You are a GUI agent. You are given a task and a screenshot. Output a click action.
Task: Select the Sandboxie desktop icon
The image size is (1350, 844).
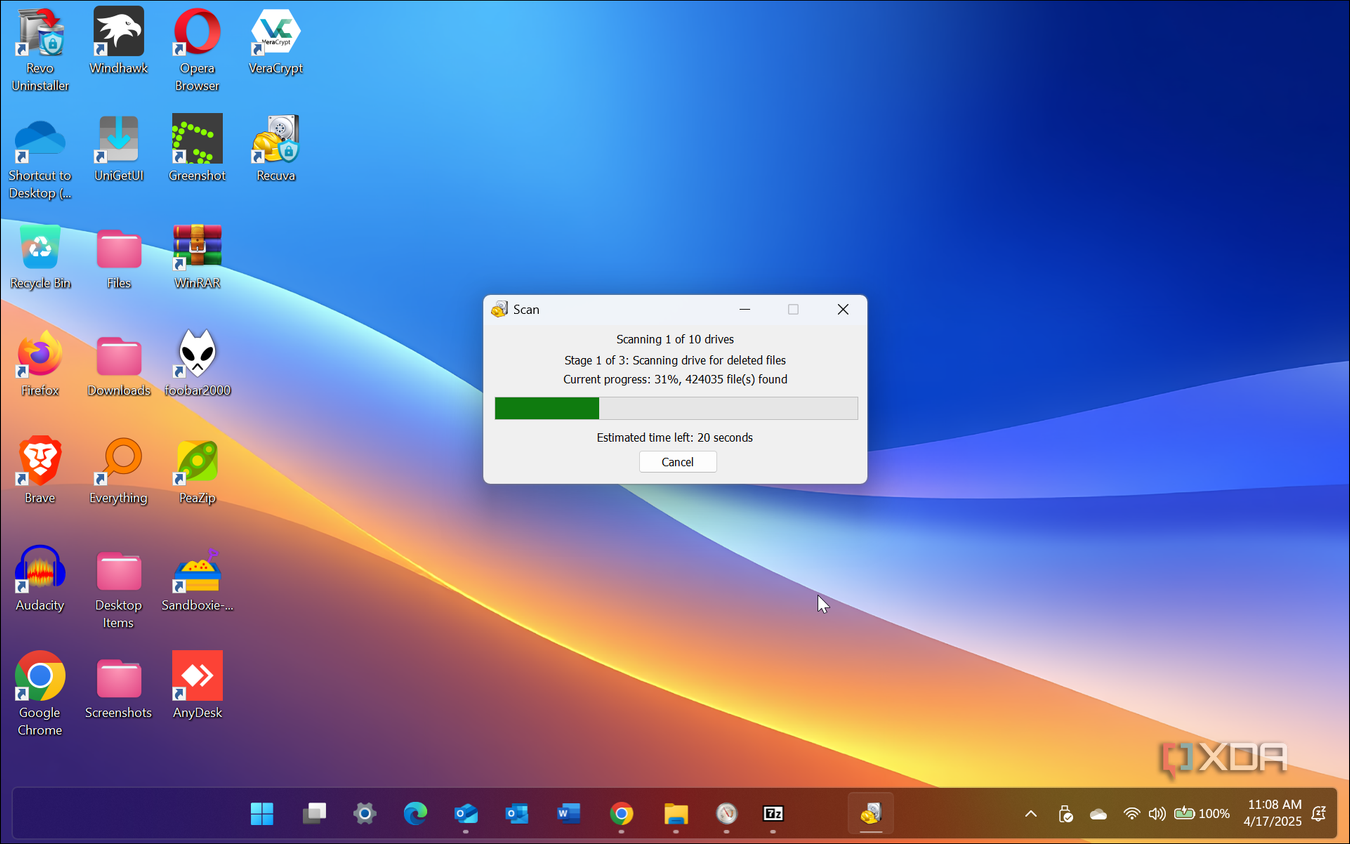[197, 579]
